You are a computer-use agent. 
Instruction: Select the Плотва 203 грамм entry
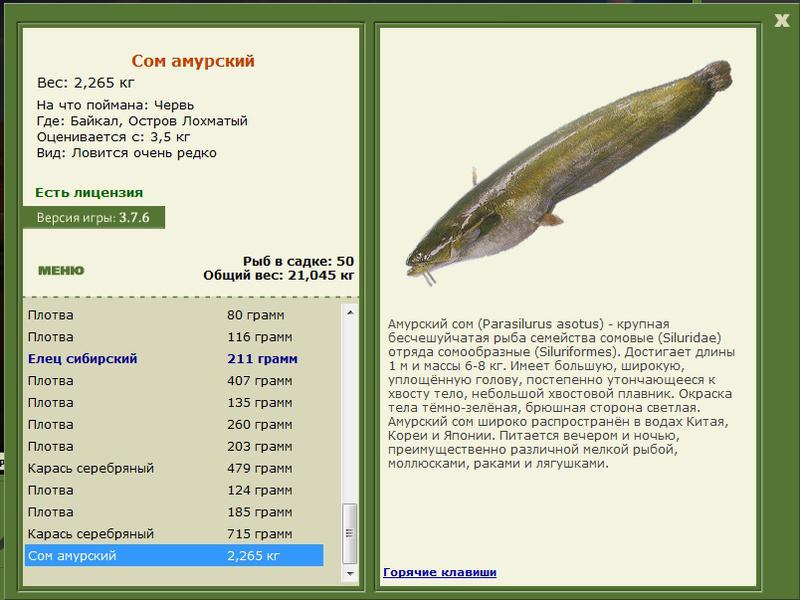[x=174, y=446]
